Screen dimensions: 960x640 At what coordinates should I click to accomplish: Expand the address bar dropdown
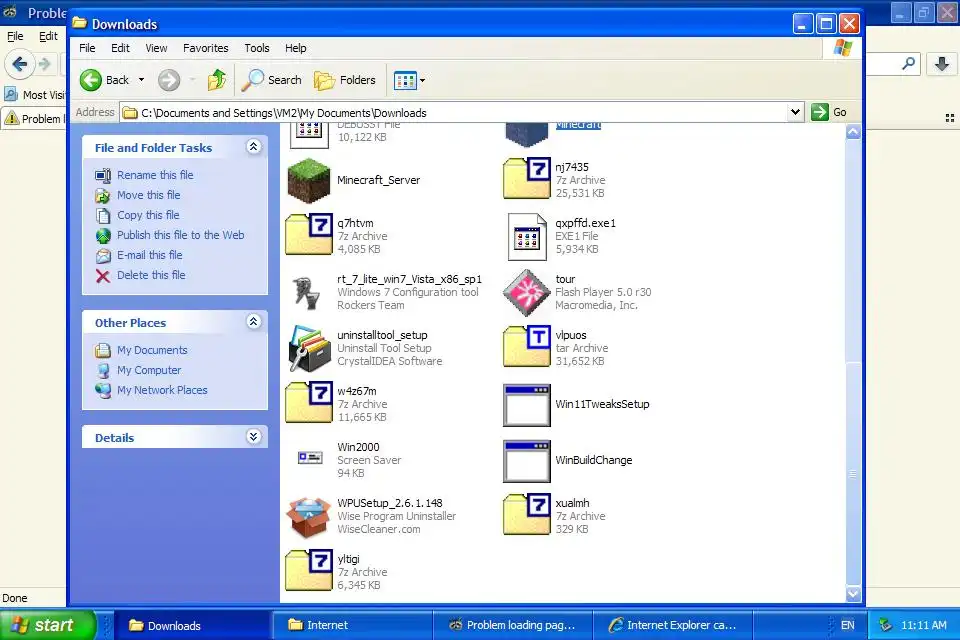coord(795,112)
